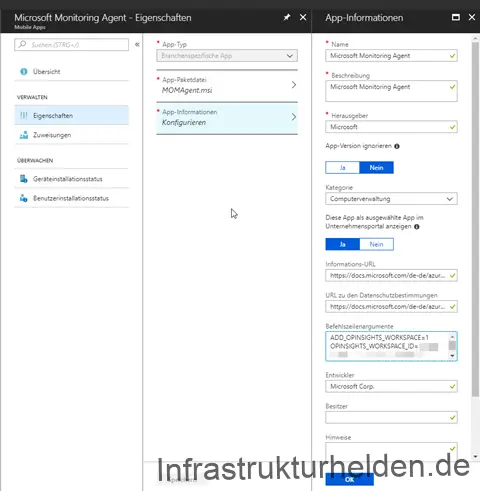Click the chevron beside App-Paketdatei

coord(294,85)
